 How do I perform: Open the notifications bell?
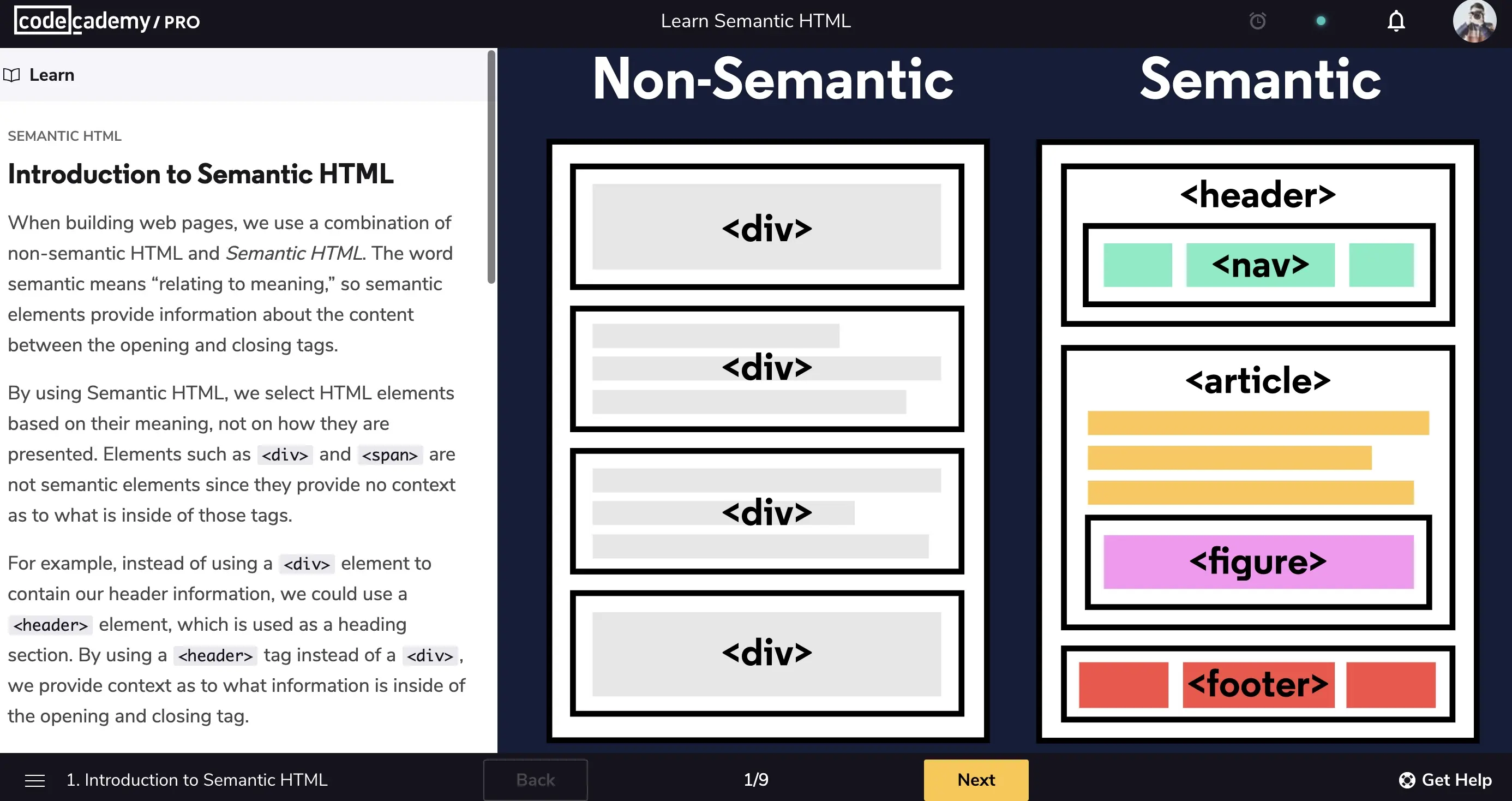(1396, 21)
